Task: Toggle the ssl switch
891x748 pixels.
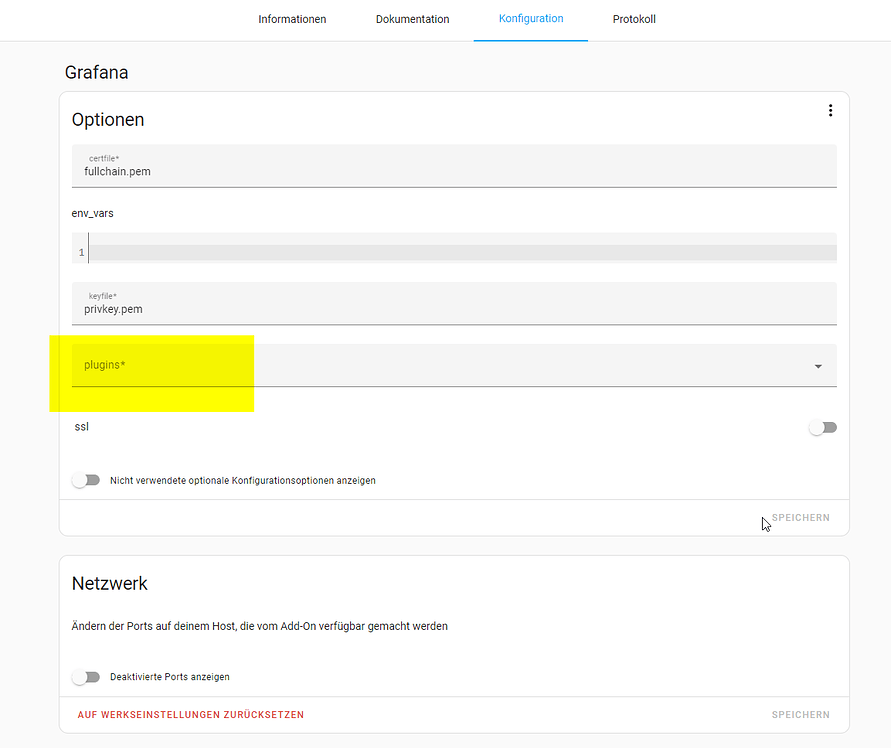Action: (823, 427)
